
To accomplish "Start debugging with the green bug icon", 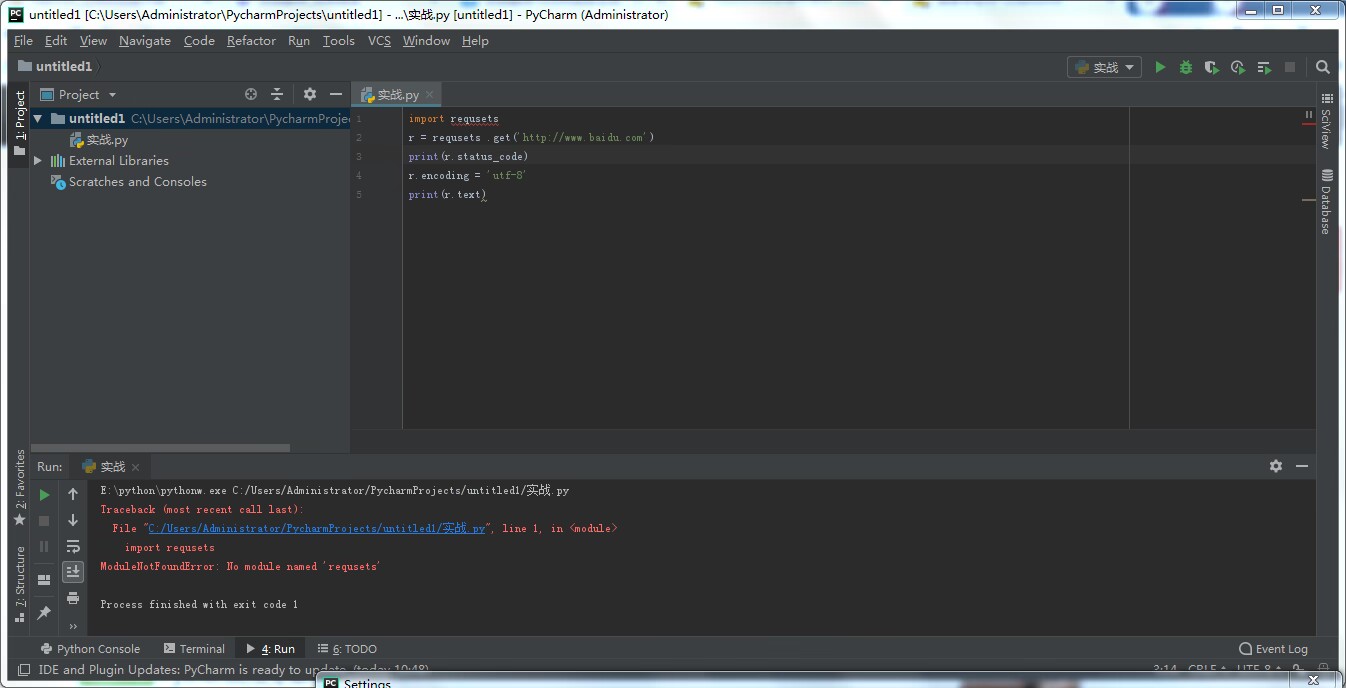I will (1186, 67).
